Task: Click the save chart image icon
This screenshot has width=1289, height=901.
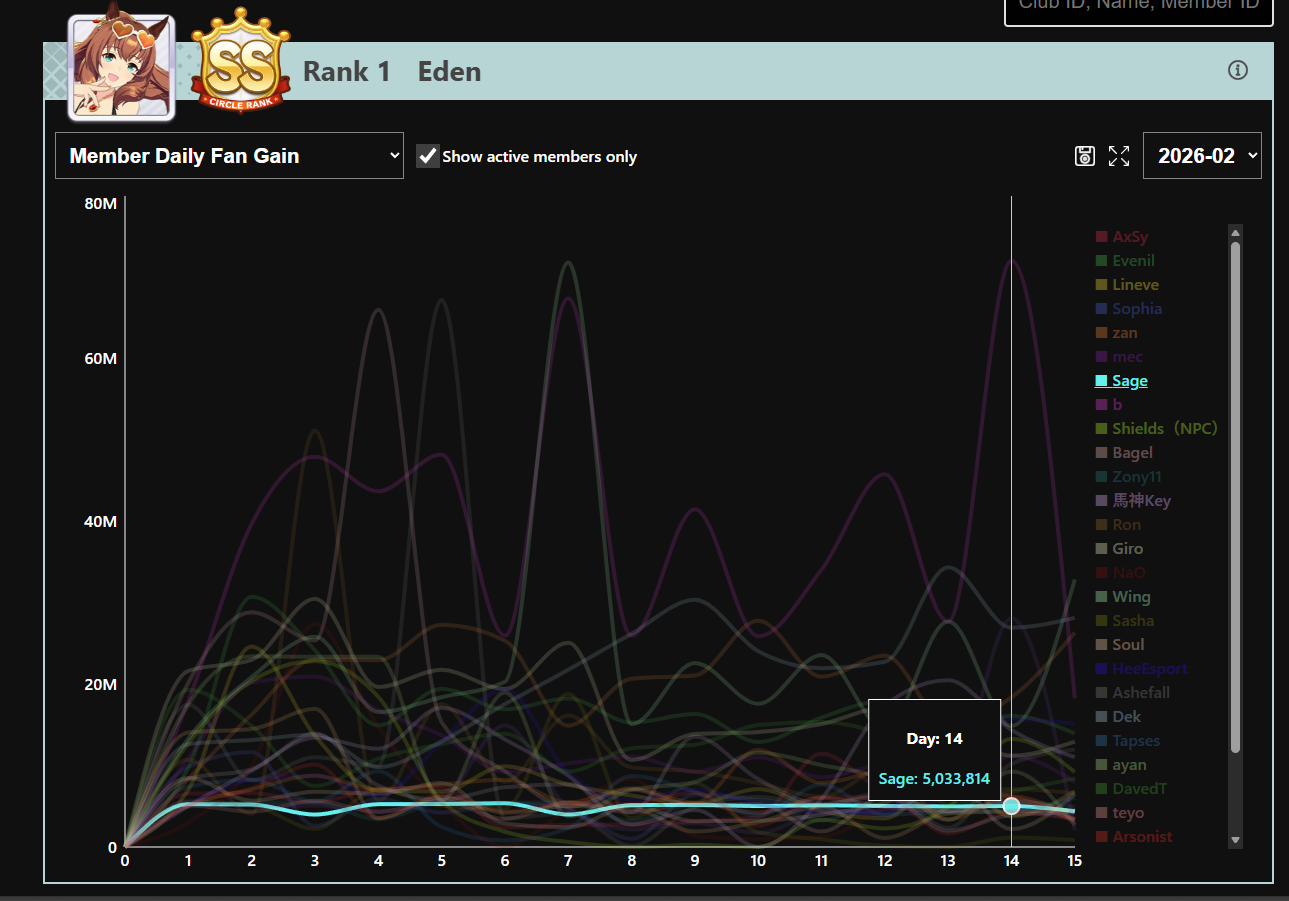Action: [x=1085, y=155]
